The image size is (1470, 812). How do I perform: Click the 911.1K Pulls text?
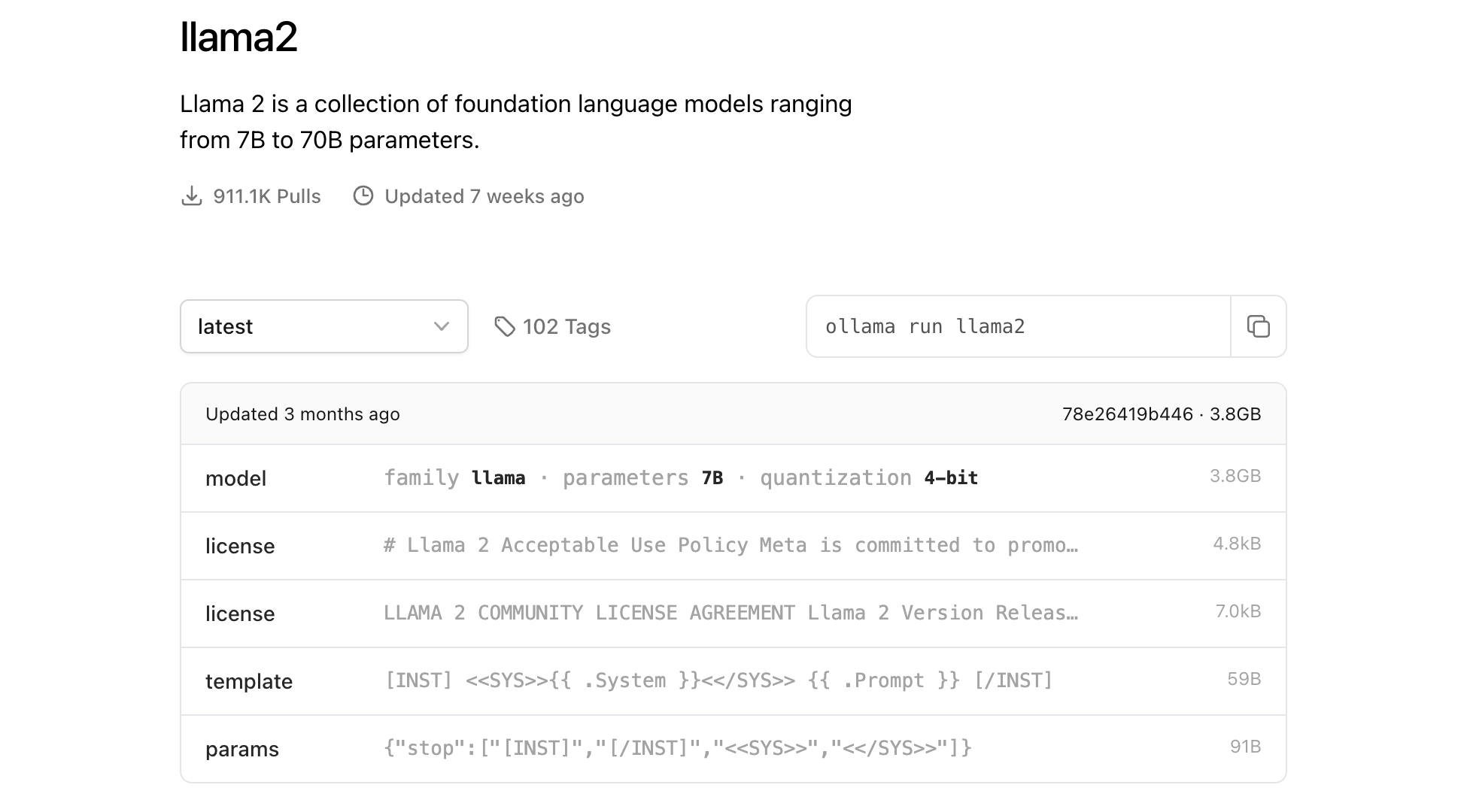tap(267, 196)
